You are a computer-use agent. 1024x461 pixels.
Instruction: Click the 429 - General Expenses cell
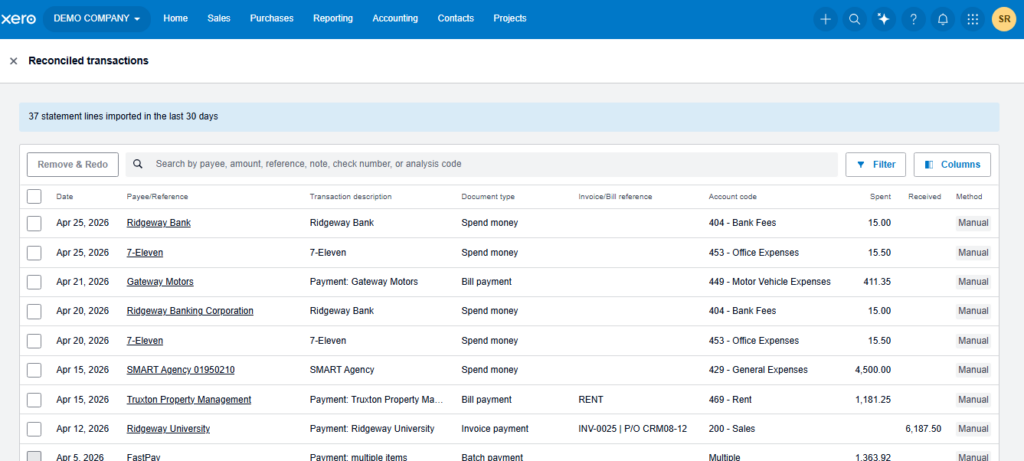click(758, 370)
